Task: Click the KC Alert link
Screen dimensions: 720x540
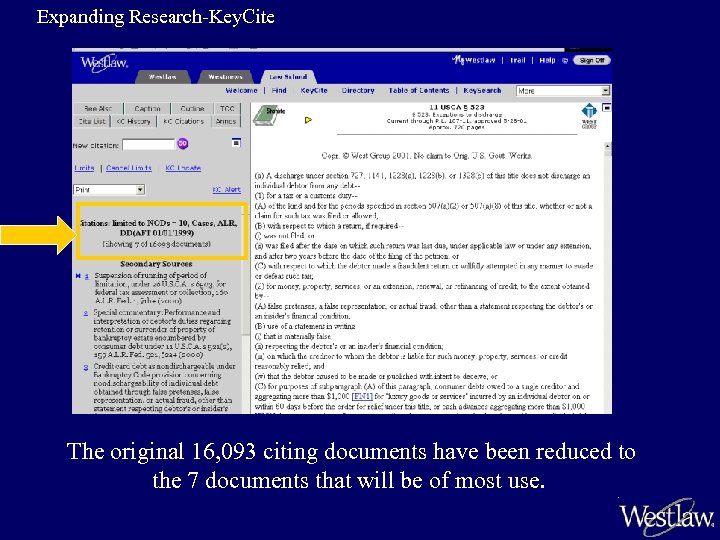Action: [226, 190]
